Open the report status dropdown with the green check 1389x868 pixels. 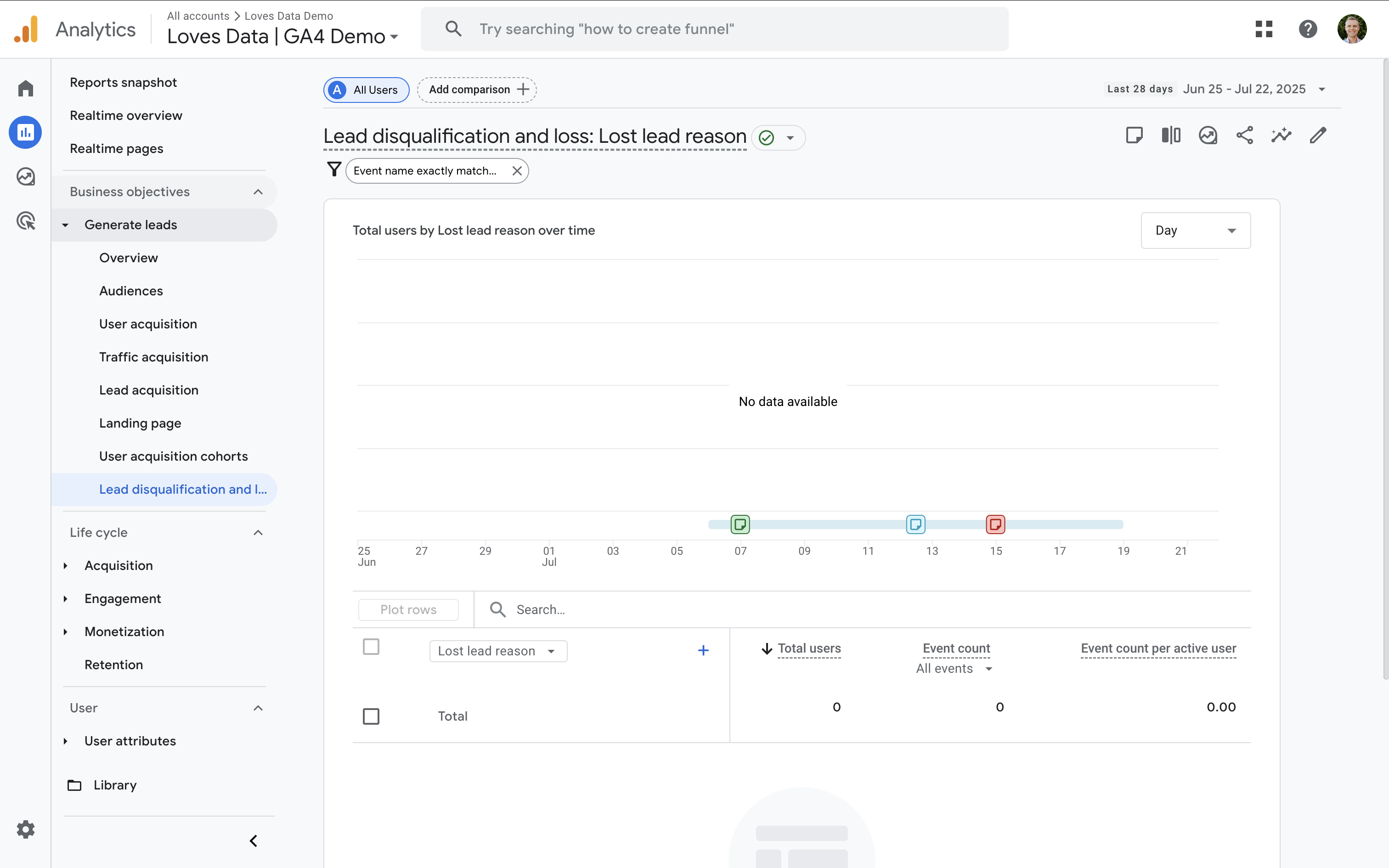(x=778, y=138)
